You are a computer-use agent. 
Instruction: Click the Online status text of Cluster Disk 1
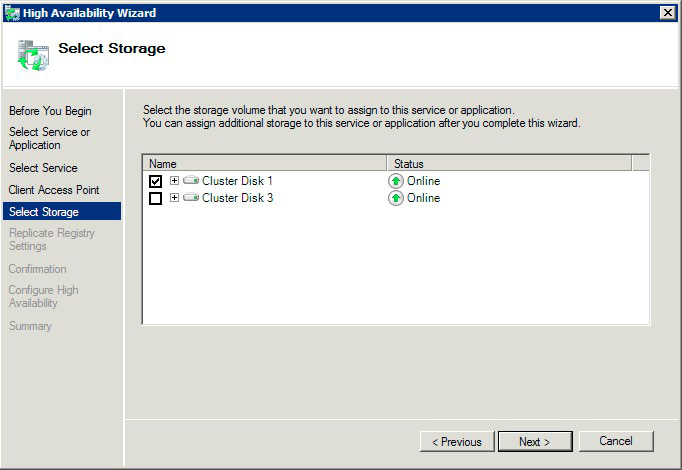pyautogui.click(x=423, y=181)
